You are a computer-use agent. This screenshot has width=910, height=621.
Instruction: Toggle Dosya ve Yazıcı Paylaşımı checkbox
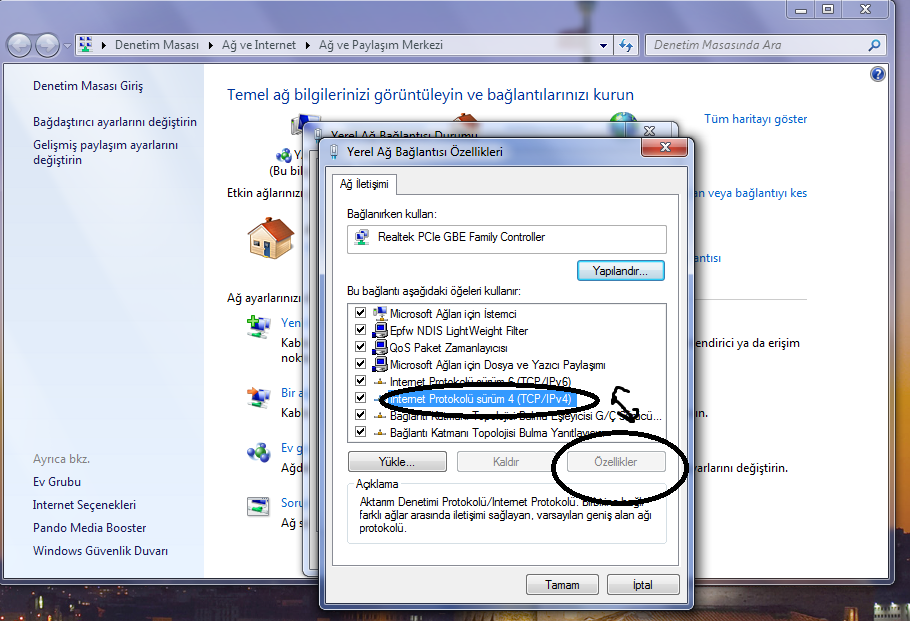click(x=360, y=364)
